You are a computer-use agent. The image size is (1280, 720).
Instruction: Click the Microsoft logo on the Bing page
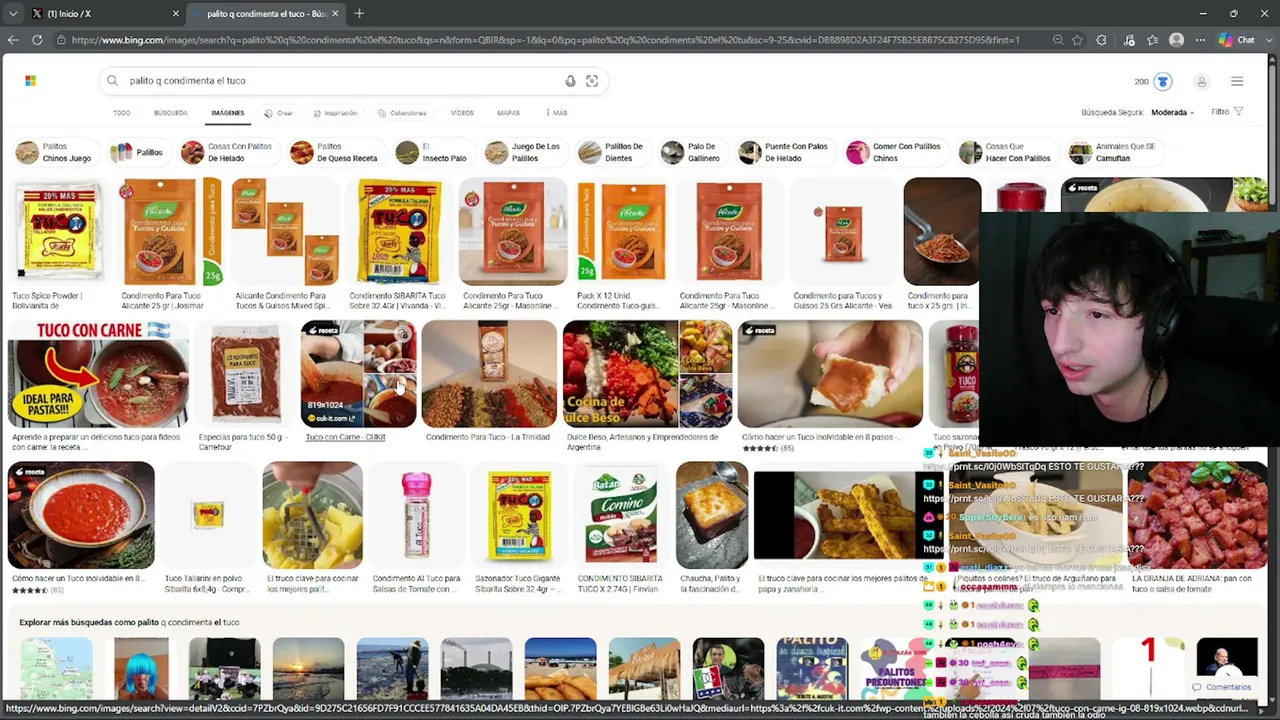[x=30, y=81]
